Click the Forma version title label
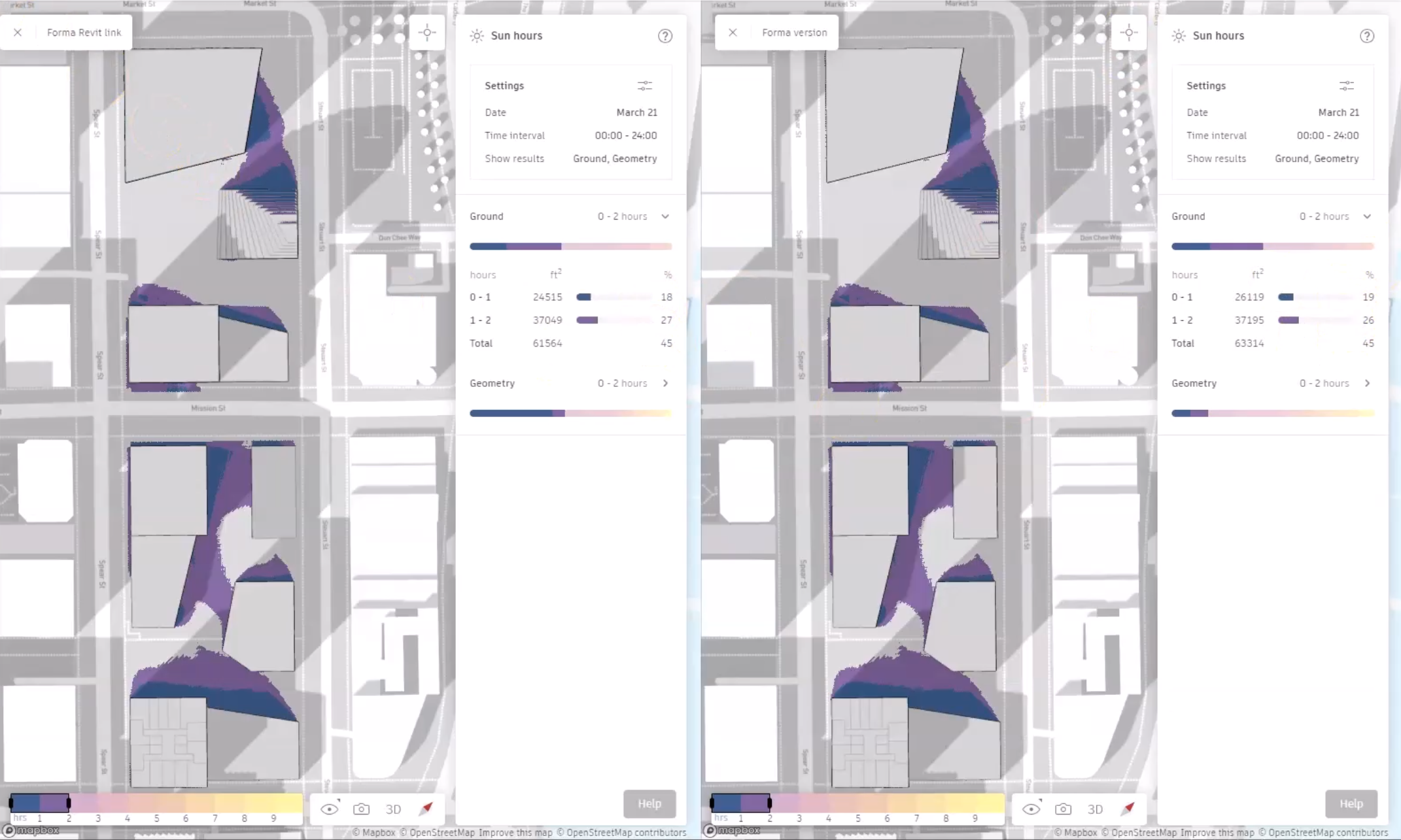 (794, 33)
